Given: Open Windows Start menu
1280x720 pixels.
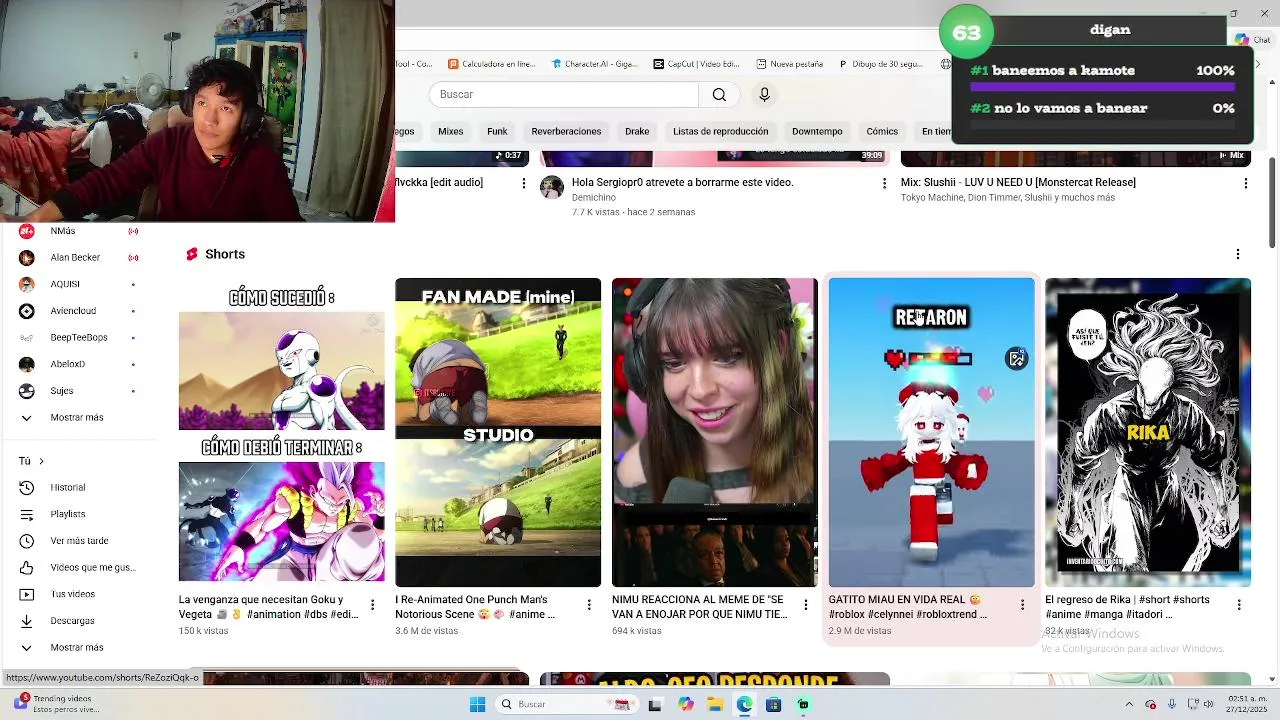Looking at the screenshot, I should pos(477,704).
